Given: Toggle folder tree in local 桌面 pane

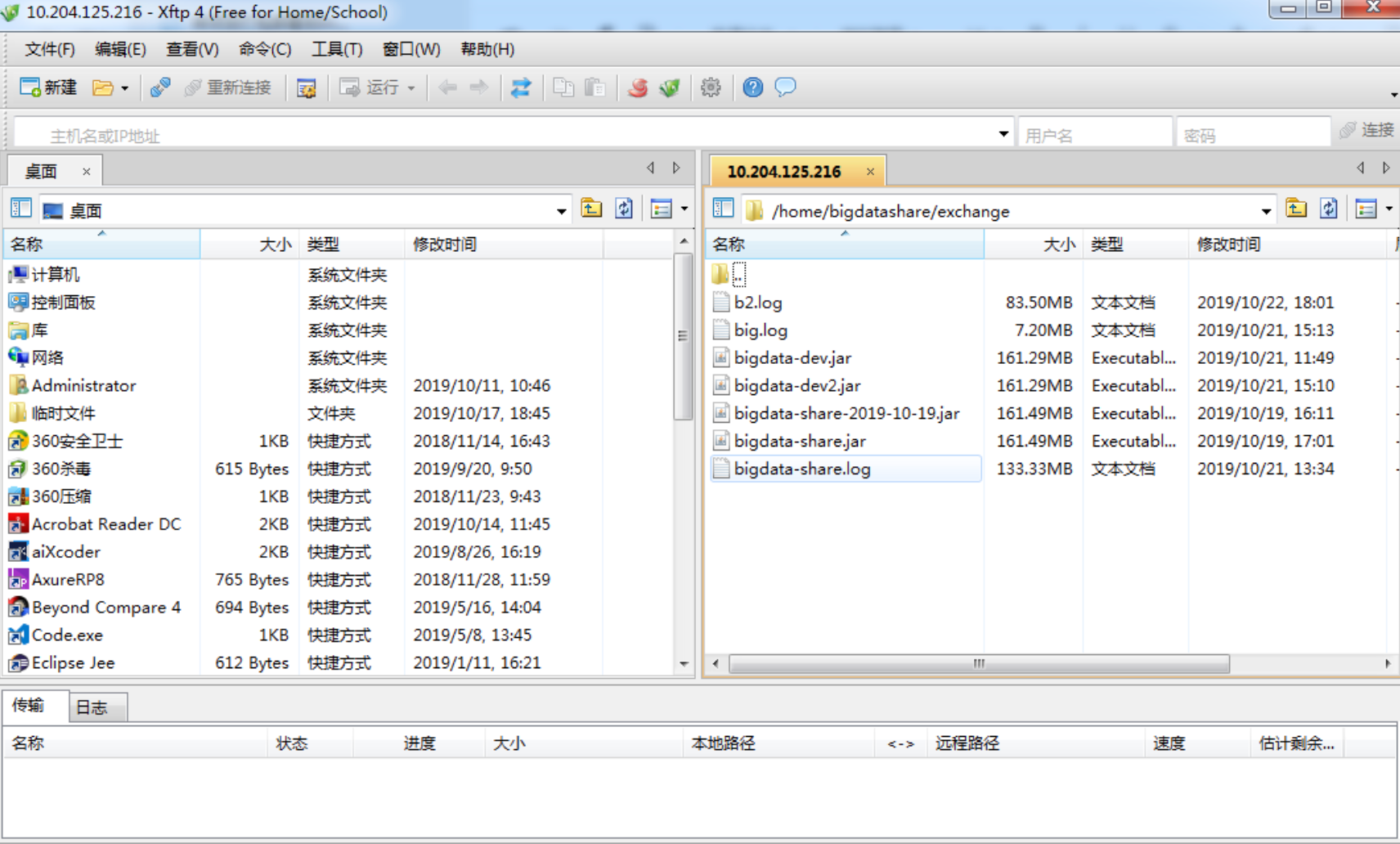Looking at the screenshot, I should (21, 209).
